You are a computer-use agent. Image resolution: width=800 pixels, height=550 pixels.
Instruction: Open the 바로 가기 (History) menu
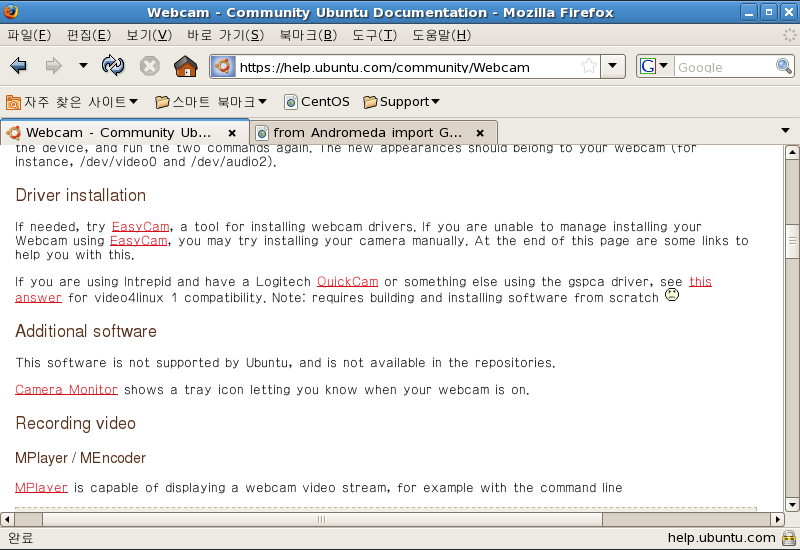tap(225, 35)
